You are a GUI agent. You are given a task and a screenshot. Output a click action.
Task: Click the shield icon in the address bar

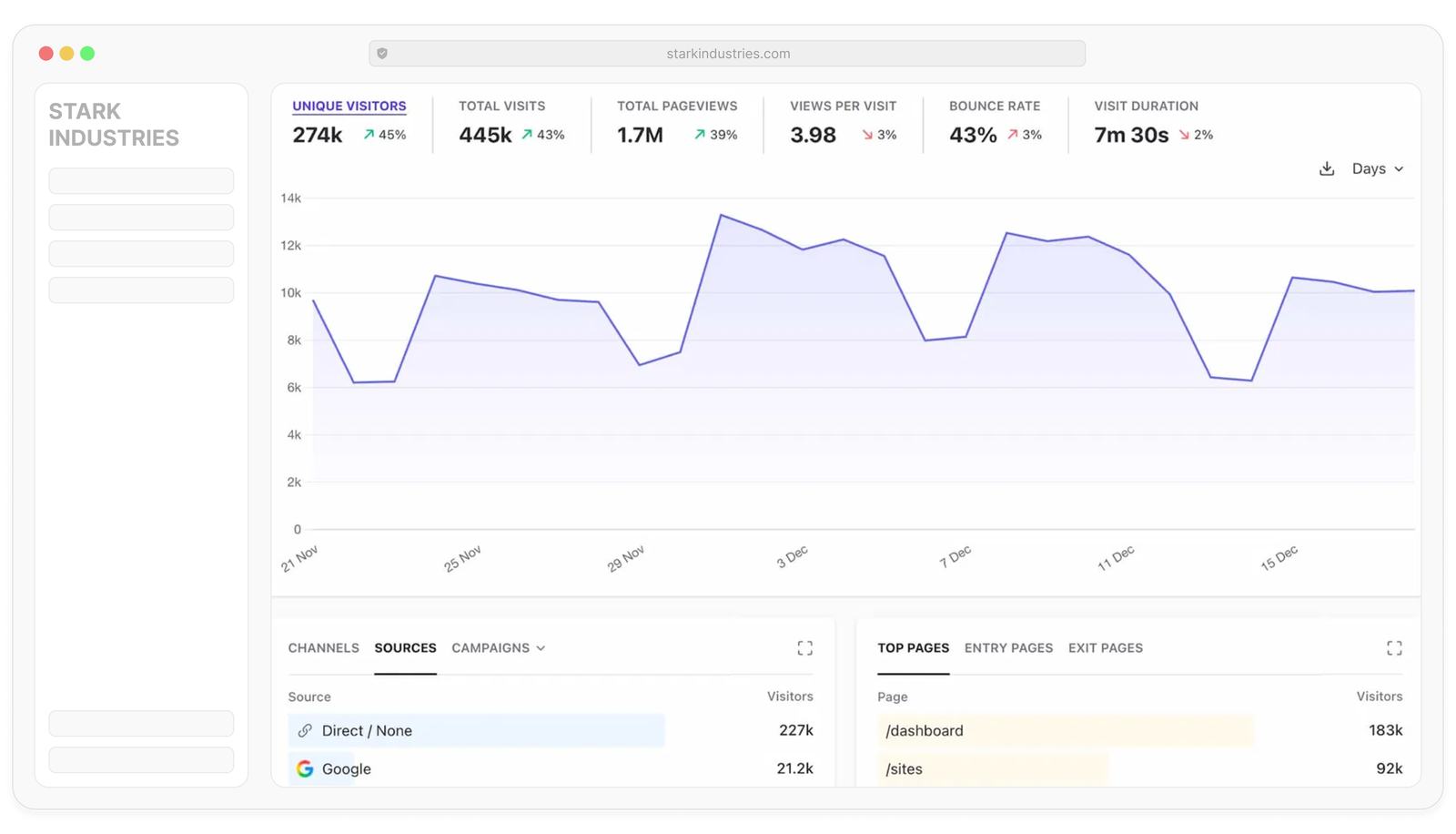pyautogui.click(x=384, y=53)
